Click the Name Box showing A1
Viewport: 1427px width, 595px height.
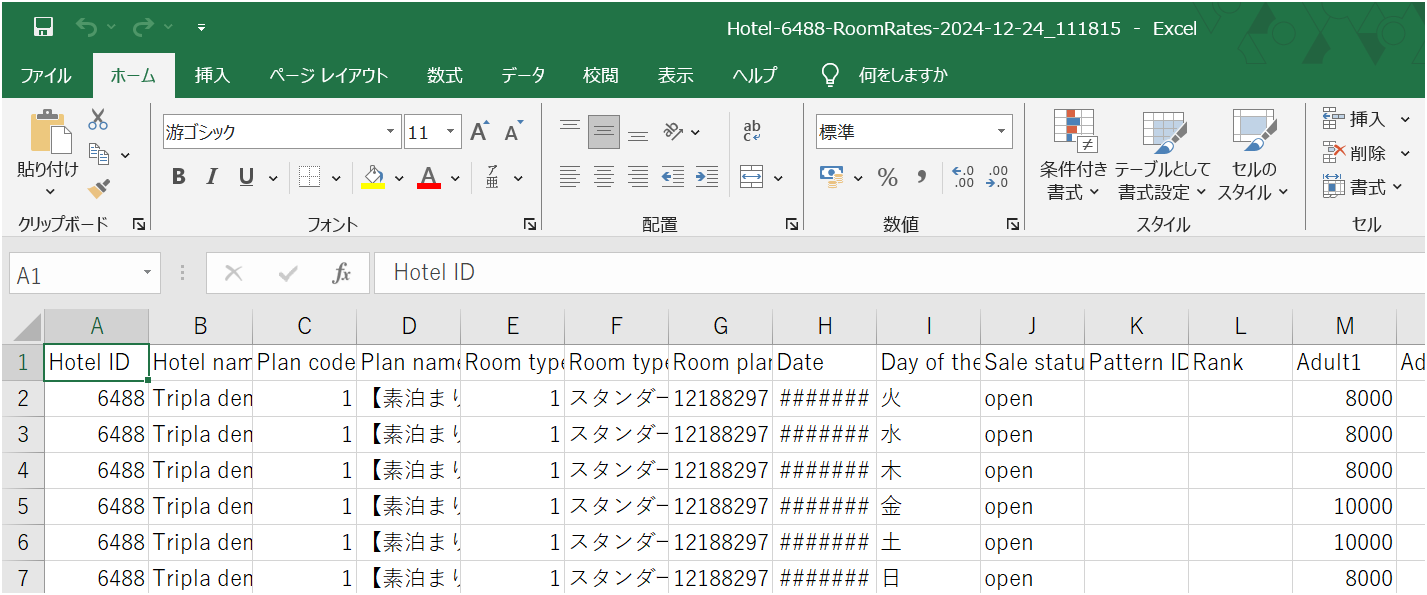click(x=84, y=274)
